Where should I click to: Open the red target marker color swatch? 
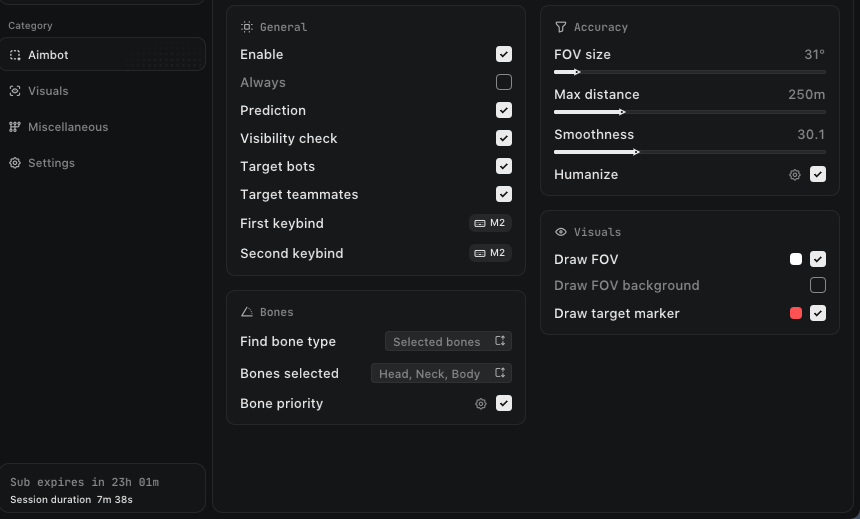[x=796, y=313]
